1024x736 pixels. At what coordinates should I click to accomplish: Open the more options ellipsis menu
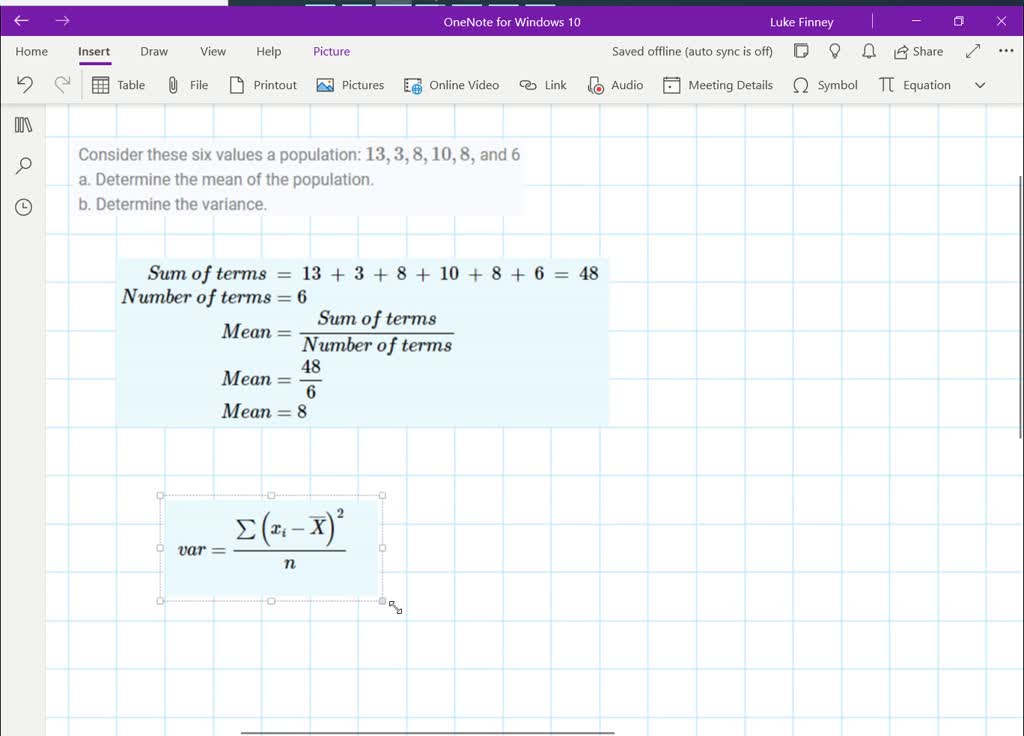(1005, 51)
